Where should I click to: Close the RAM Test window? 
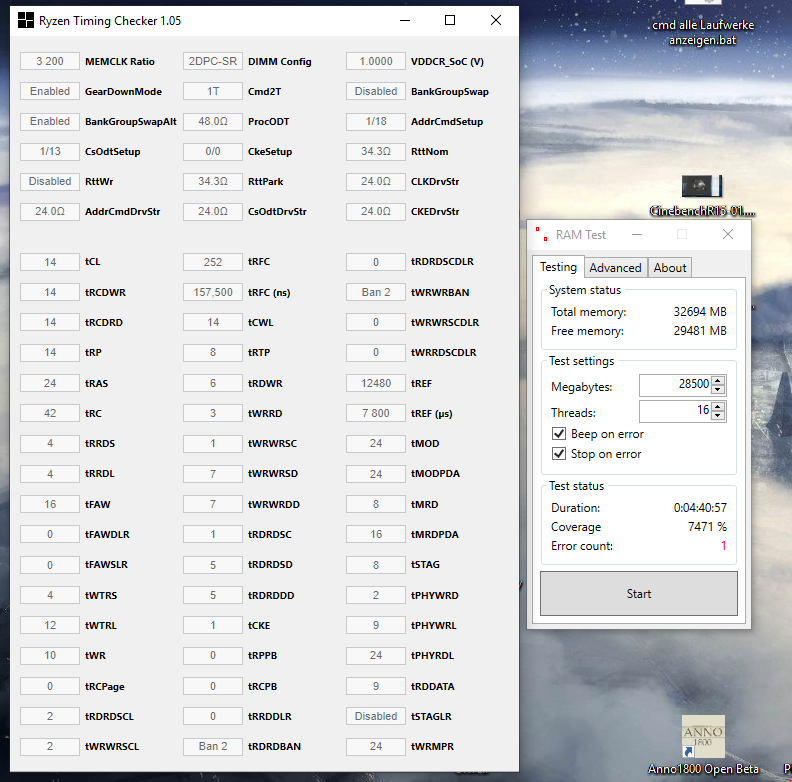[728, 234]
